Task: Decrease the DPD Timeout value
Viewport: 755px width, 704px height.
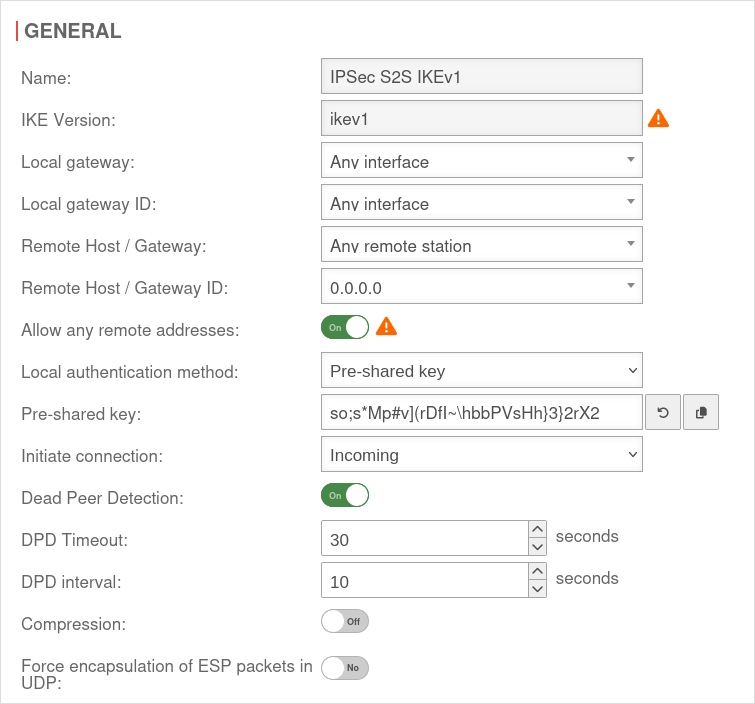Action: pyautogui.click(x=538, y=547)
